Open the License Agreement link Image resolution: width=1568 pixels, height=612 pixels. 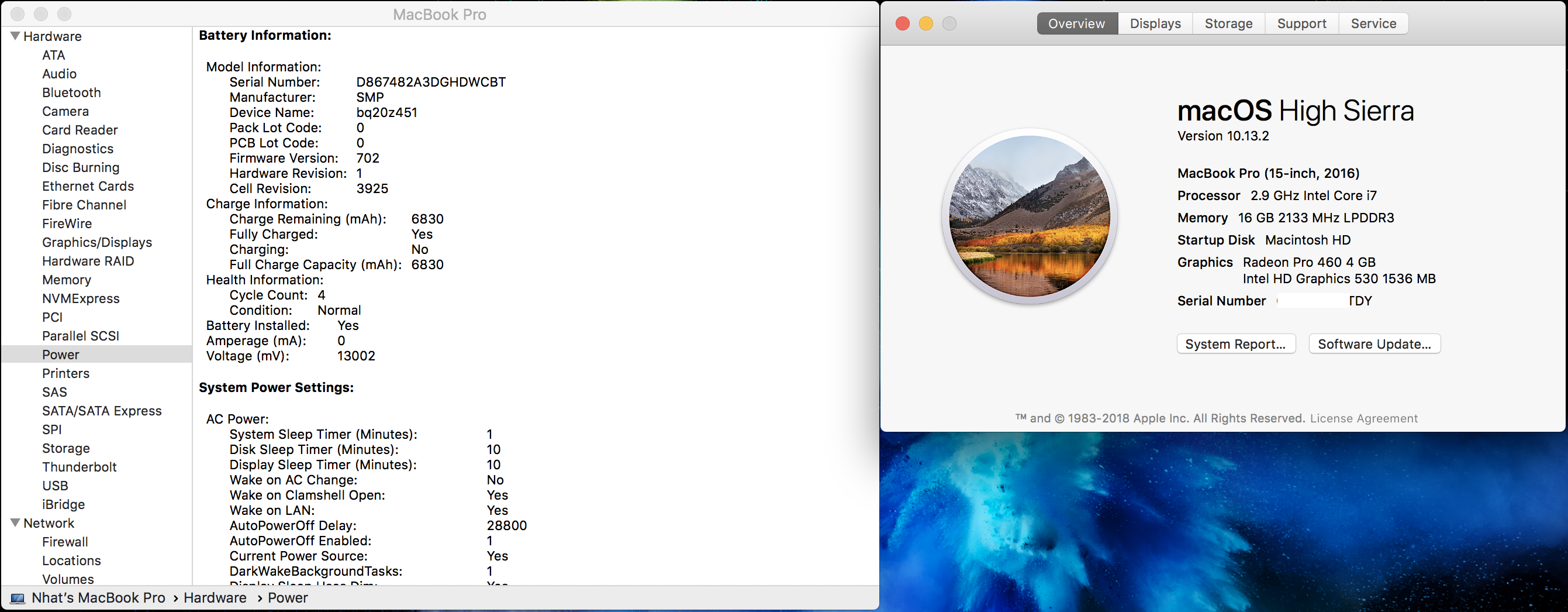point(1363,419)
